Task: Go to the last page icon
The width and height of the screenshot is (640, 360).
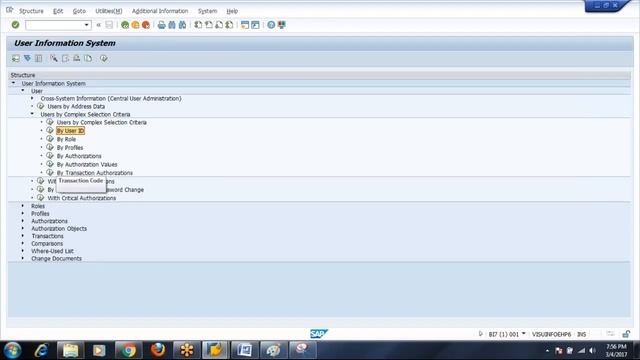Action: (x=229, y=25)
